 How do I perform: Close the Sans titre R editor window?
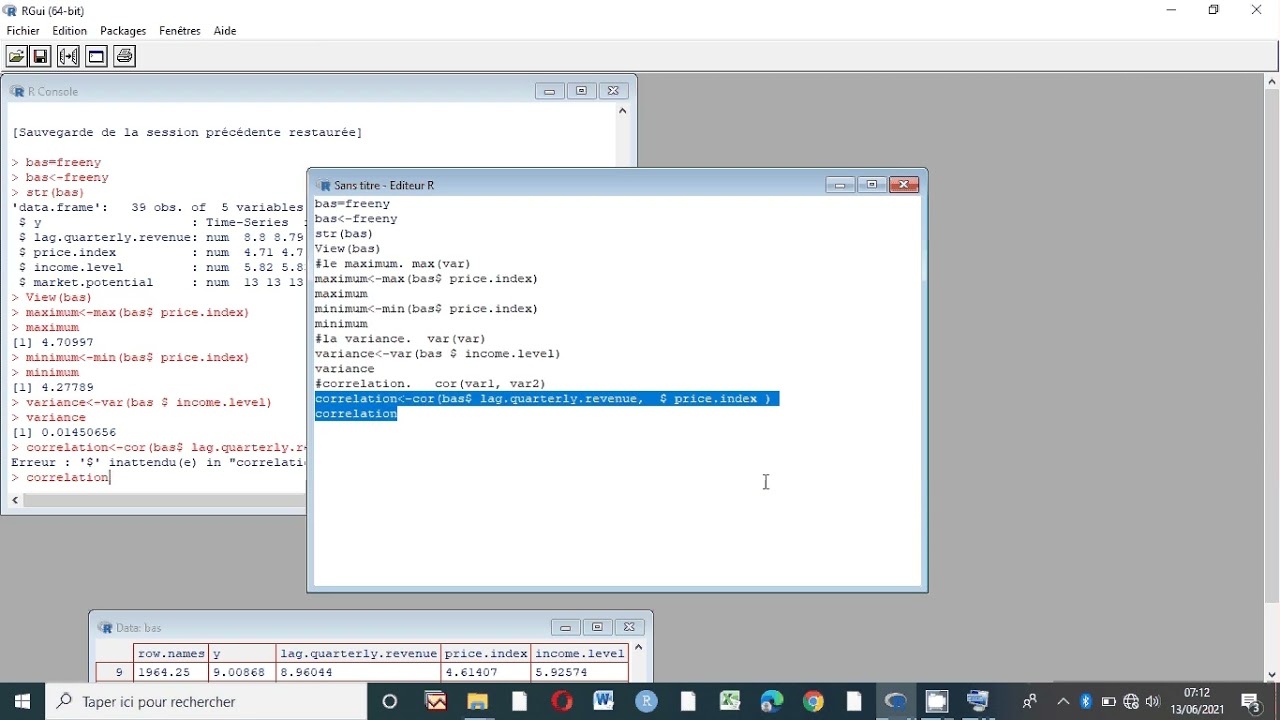tap(904, 185)
